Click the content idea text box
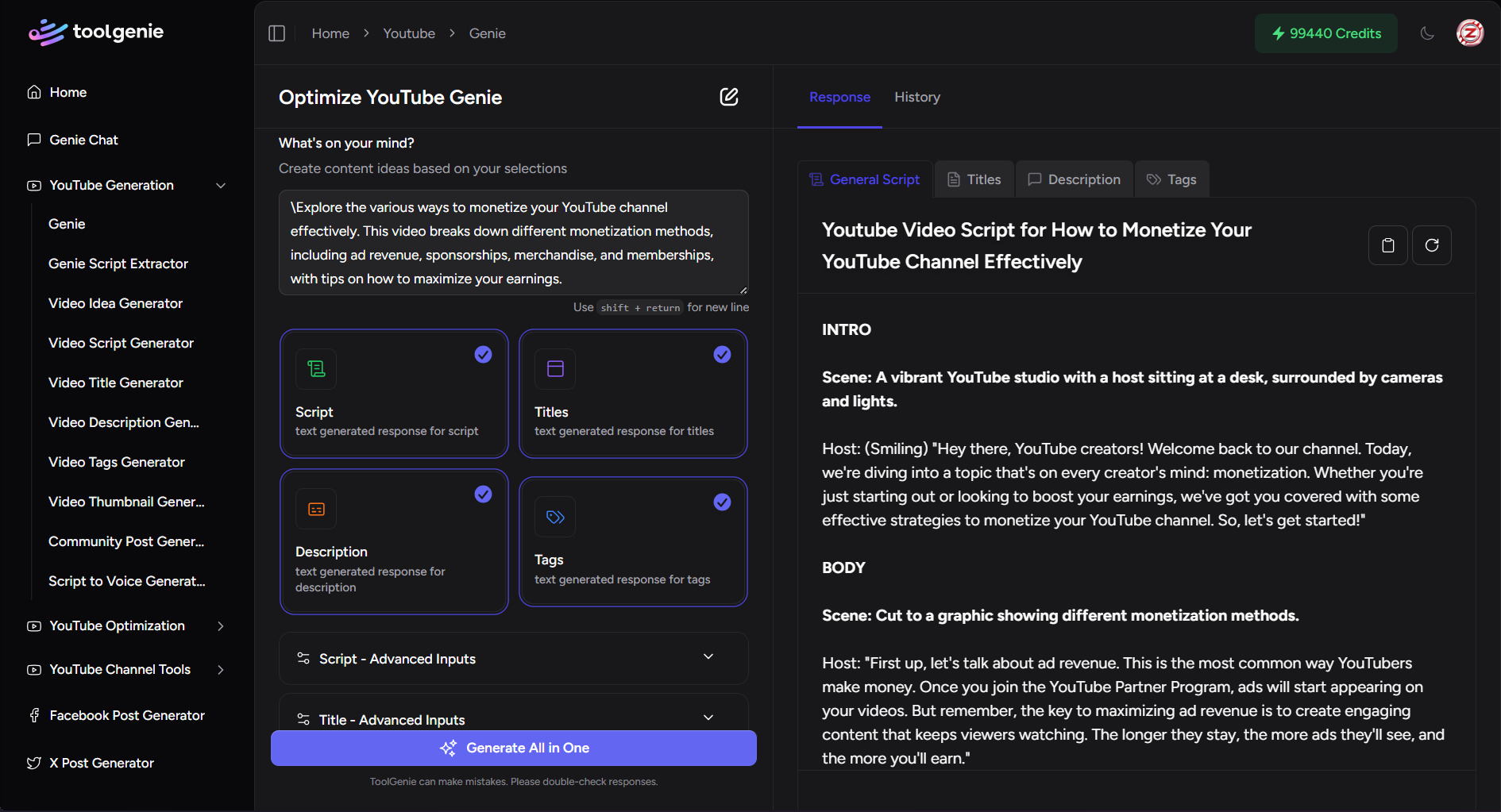Viewport: 1501px width, 812px height. [513, 243]
